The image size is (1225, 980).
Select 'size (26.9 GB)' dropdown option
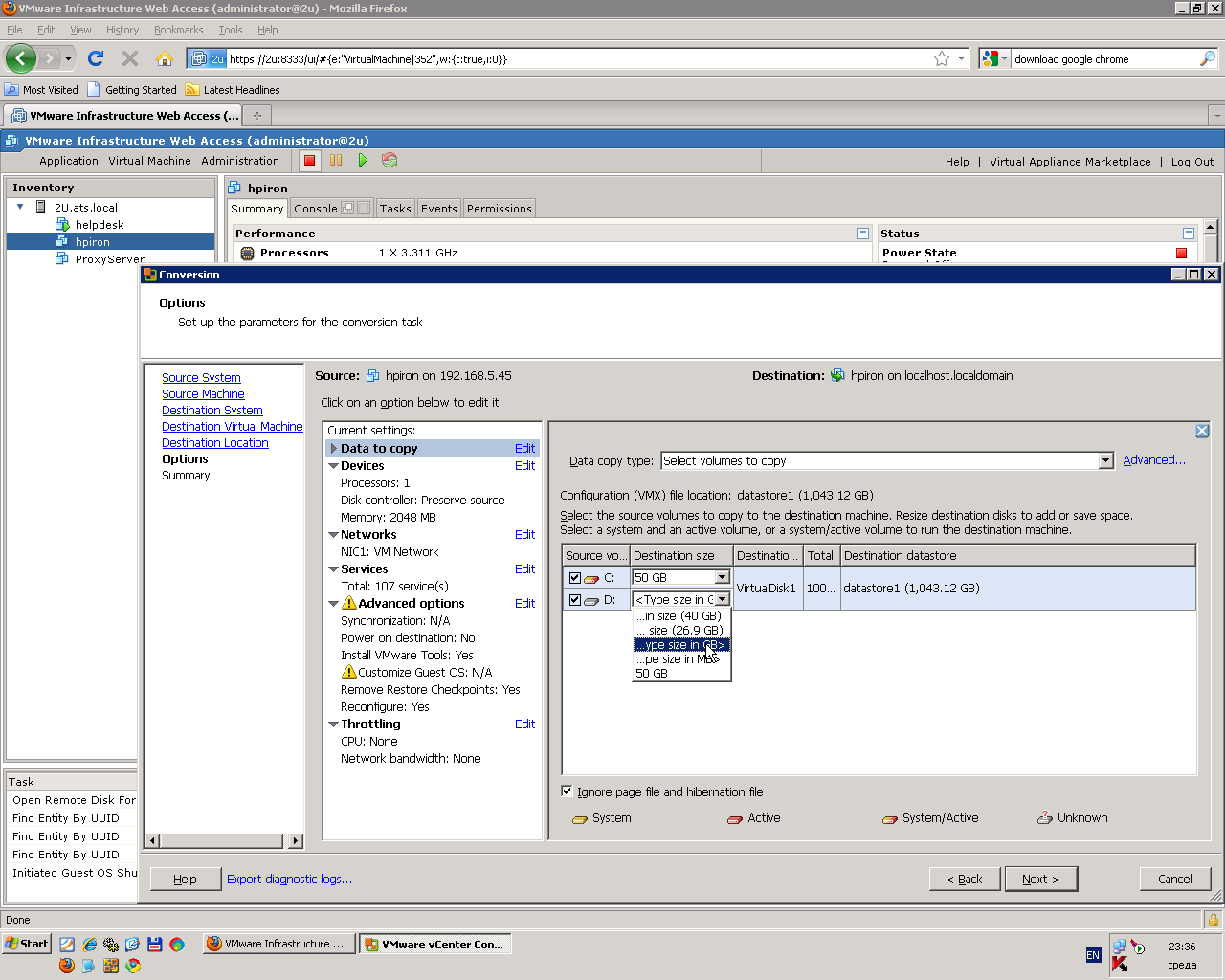click(681, 631)
